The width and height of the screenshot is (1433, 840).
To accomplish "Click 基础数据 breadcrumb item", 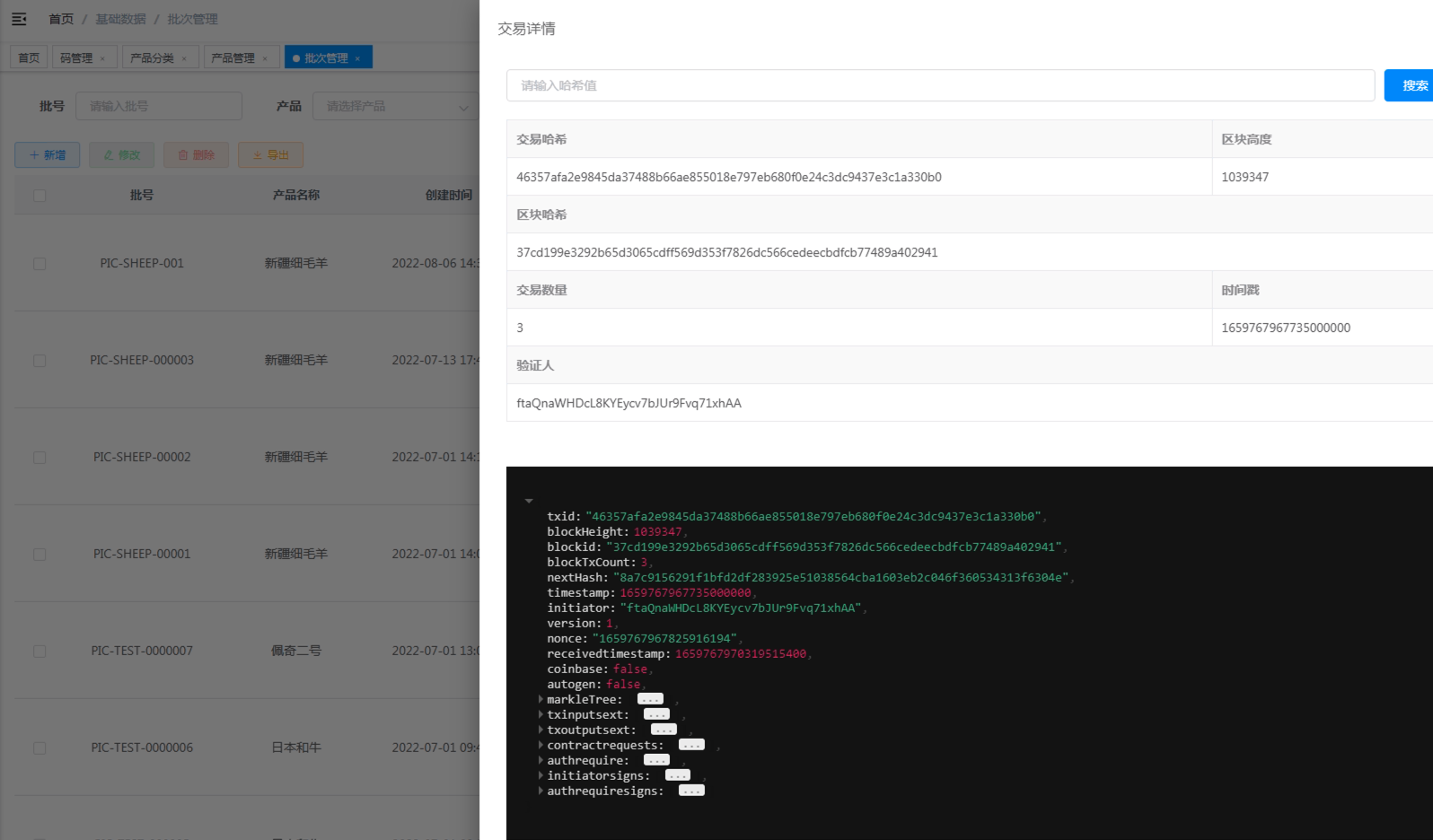I will tap(120, 19).
